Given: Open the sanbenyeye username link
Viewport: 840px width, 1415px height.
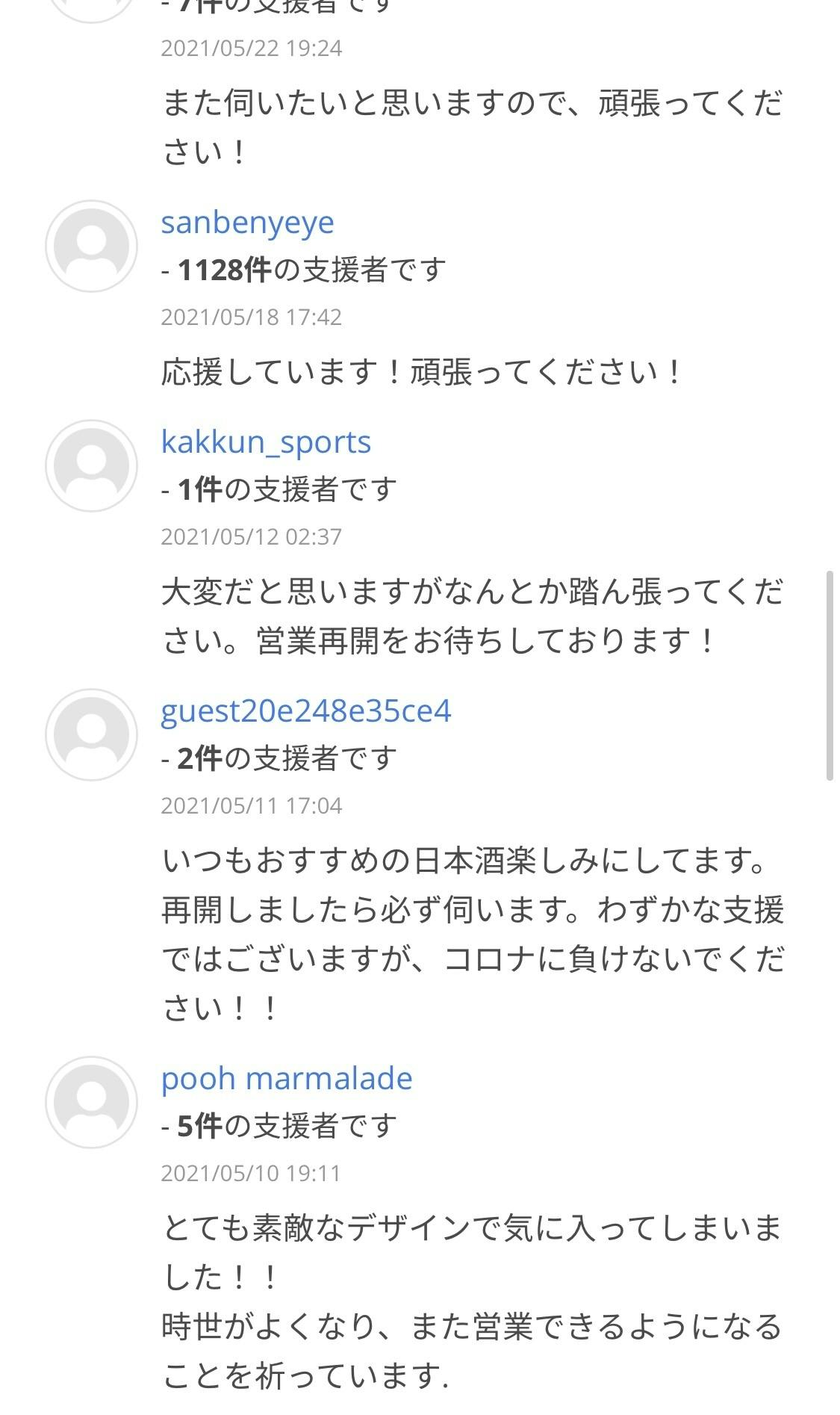Looking at the screenshot, I should pos(247,222).
